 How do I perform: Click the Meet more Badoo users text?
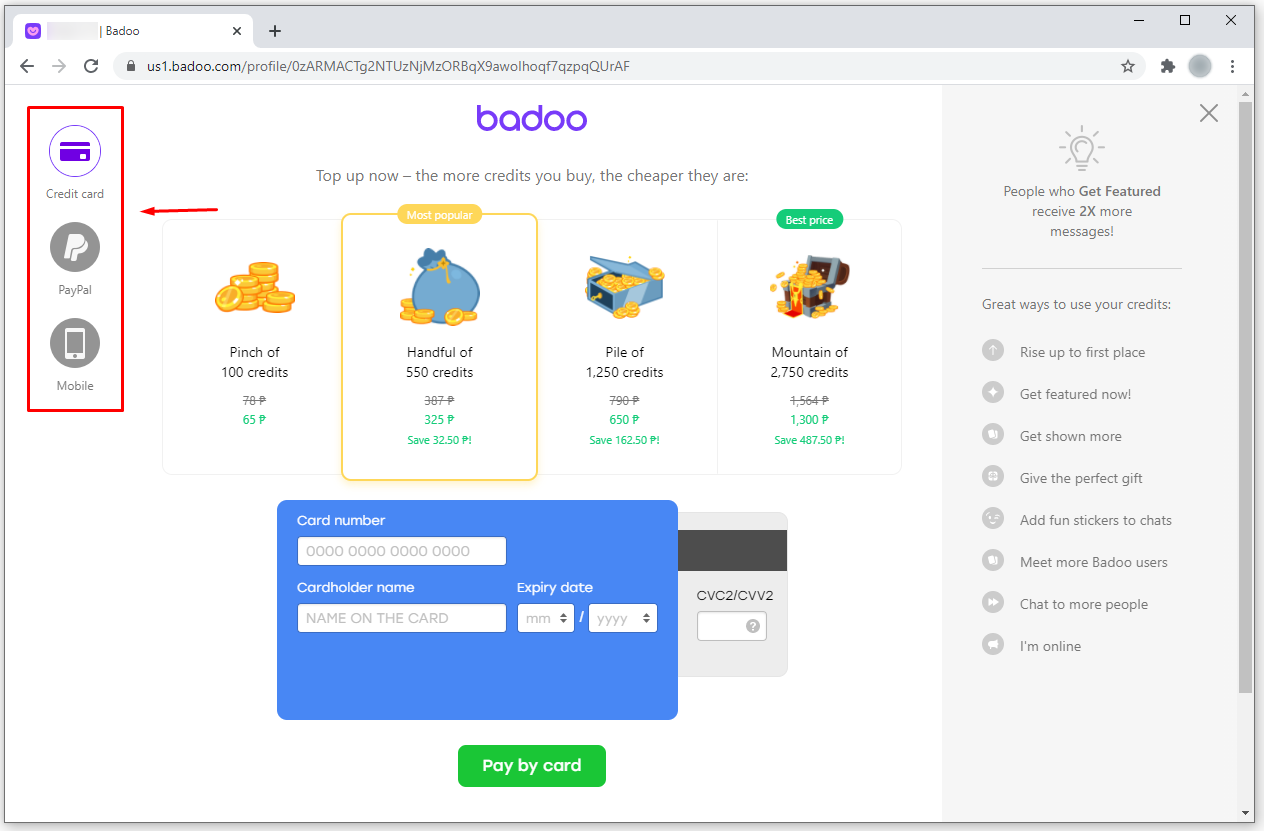(1094, 562)
